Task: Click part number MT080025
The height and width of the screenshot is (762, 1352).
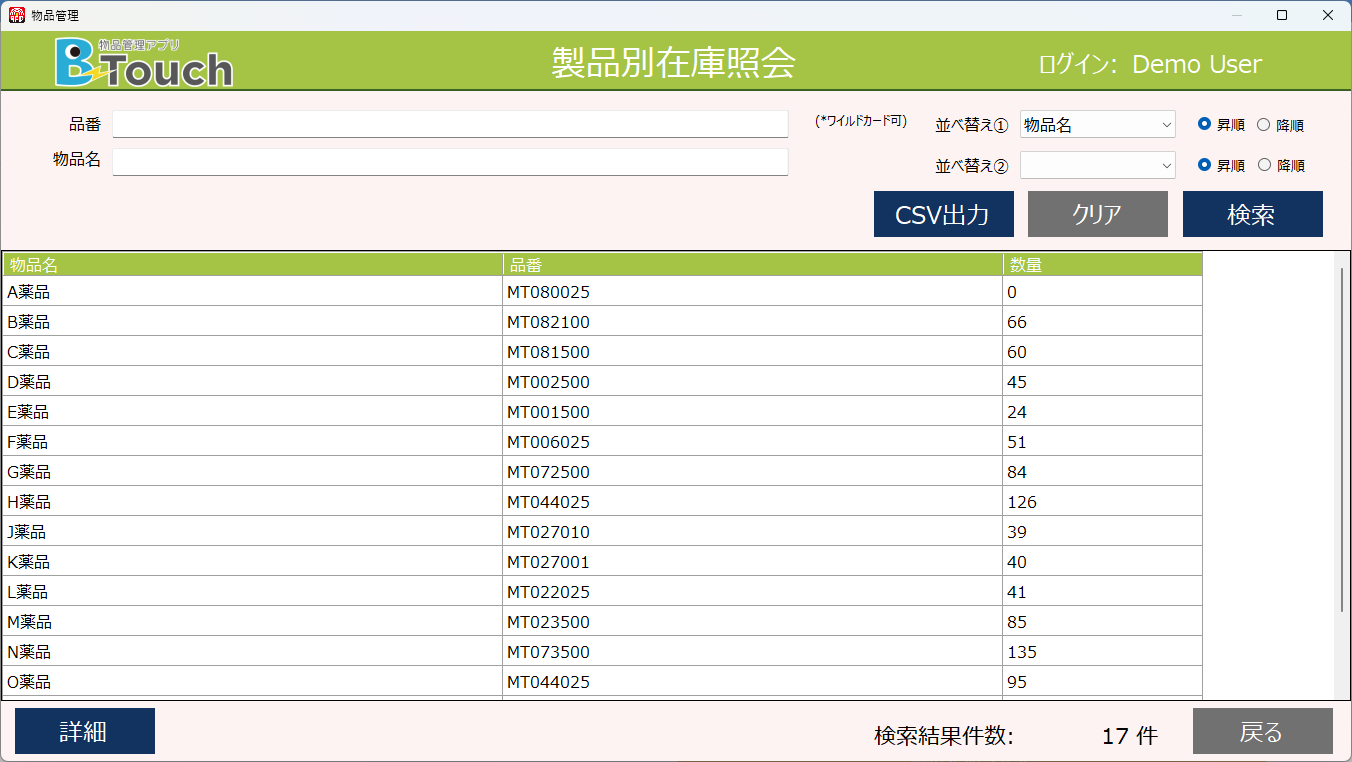Action: point(548,292)
